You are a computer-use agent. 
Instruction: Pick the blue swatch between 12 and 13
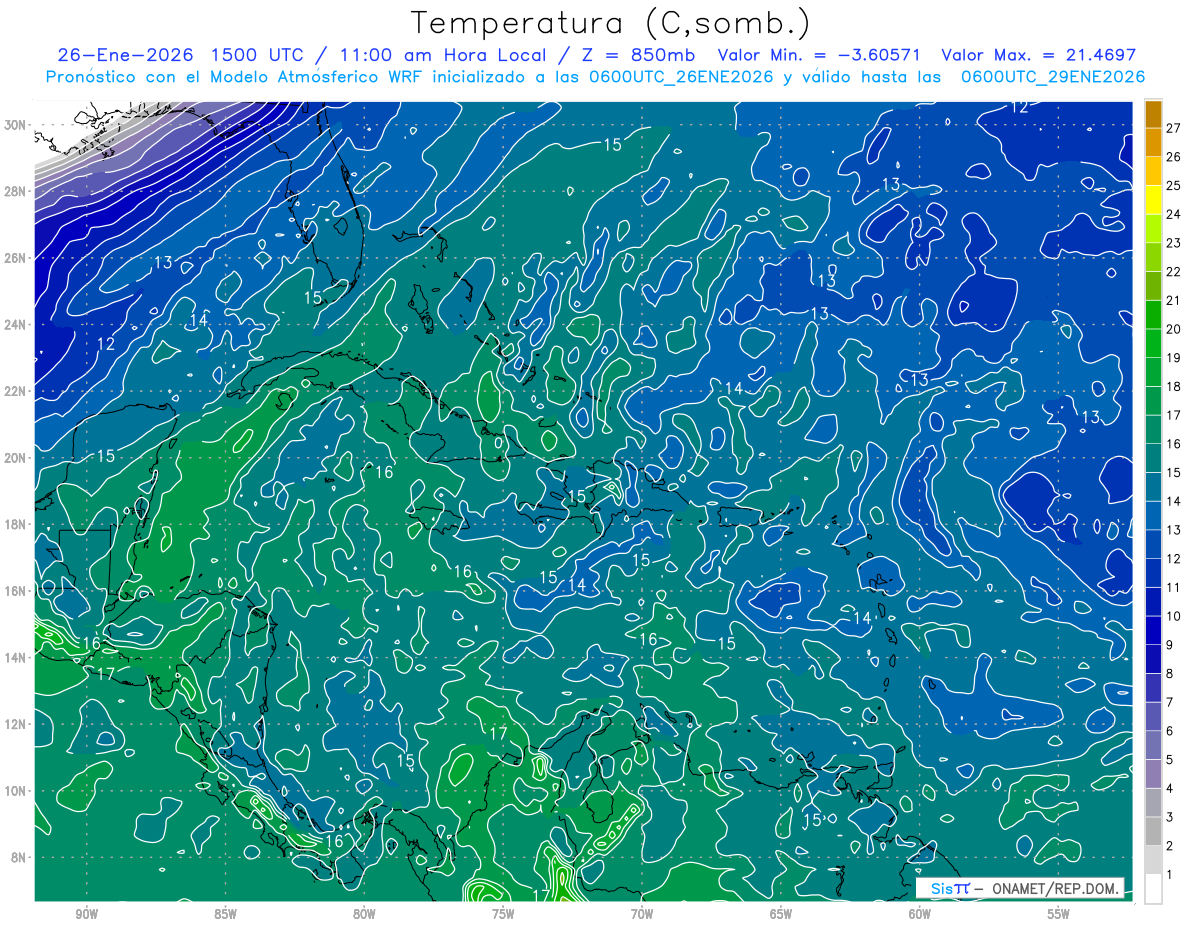1153,545
